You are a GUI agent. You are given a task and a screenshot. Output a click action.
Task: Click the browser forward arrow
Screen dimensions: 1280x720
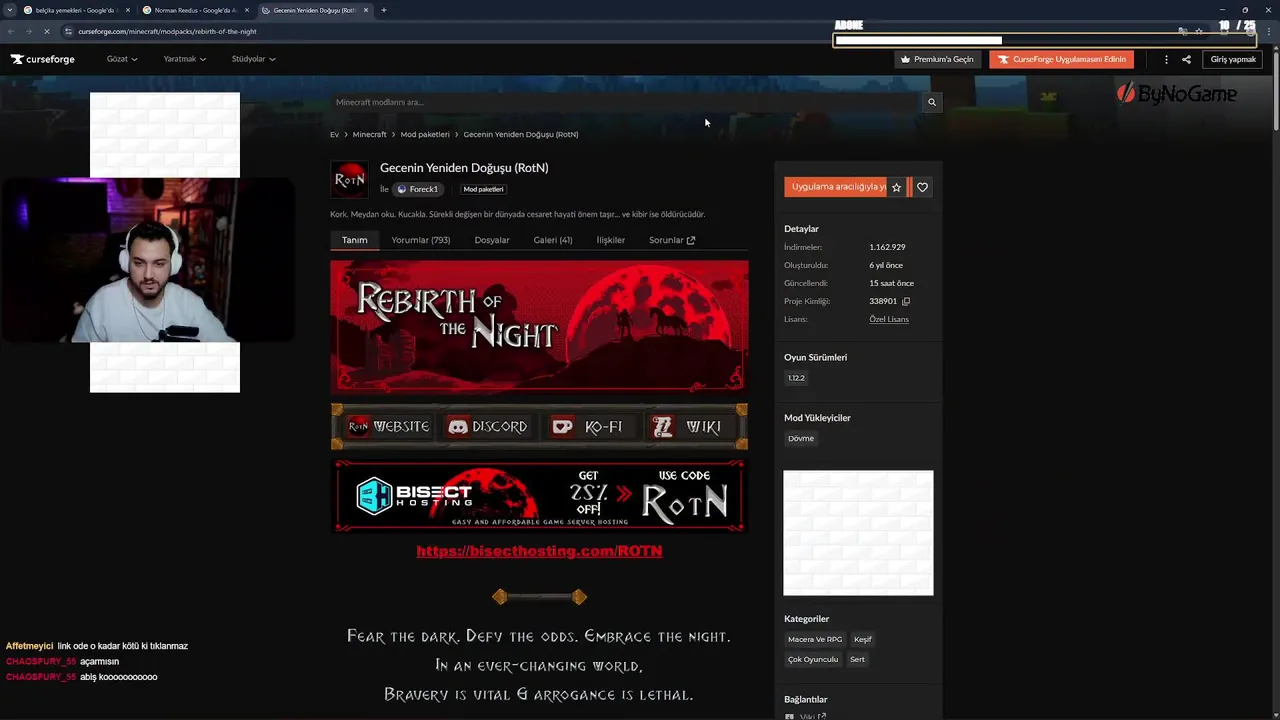[x=28, y=31]
